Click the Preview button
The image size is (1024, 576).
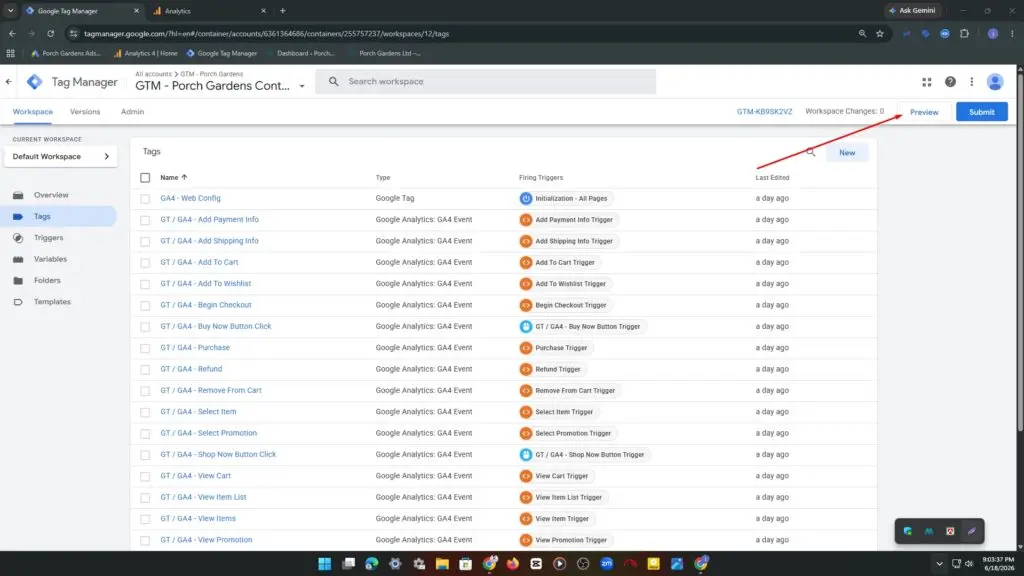924,112
